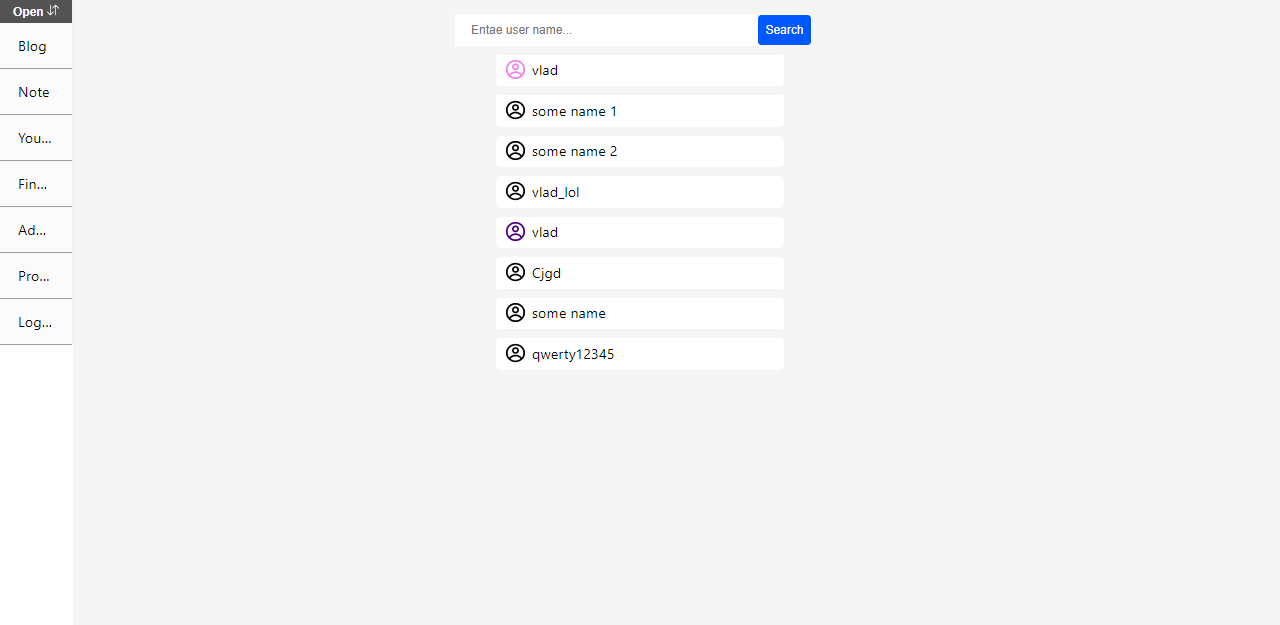
Task: Click the avatar icon beside some name 1
Action: [515, 110]
